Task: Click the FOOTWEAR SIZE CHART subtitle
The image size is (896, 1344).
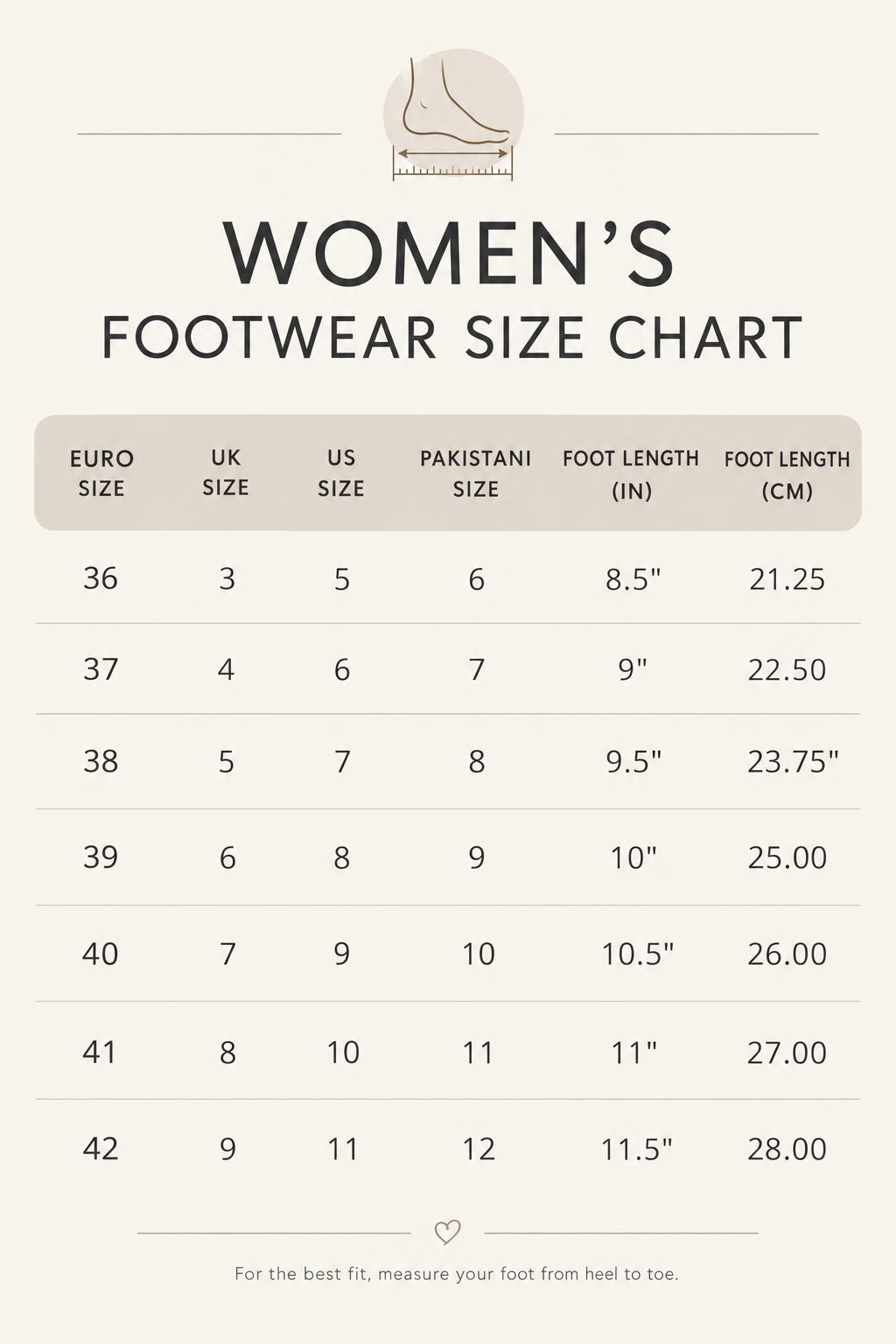Action: click(452, 338)
